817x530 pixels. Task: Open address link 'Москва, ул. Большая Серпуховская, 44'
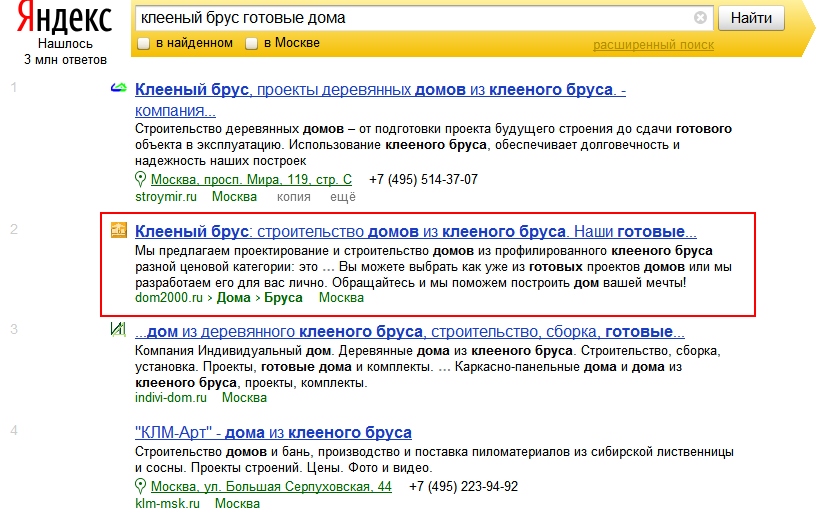(271, 487)
